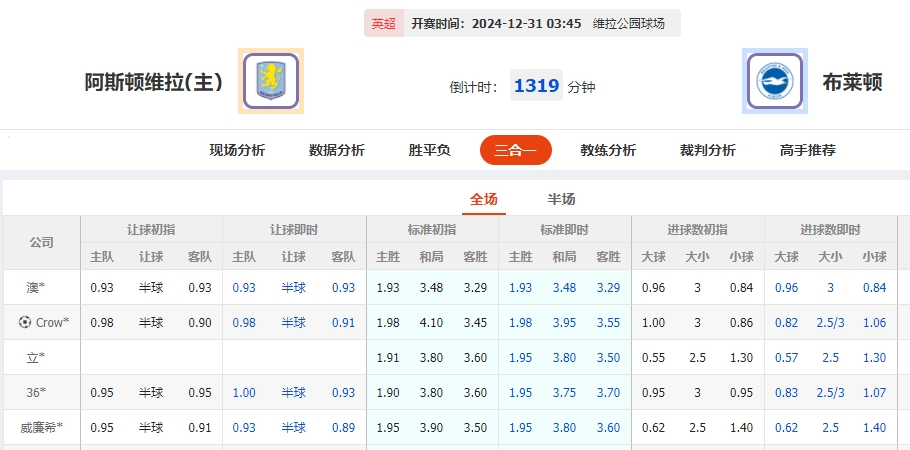Image resolution: width=910 pixels, height=450 pixels.
Task: Select the 全场 odds view
Action: [x=484, y=199]
